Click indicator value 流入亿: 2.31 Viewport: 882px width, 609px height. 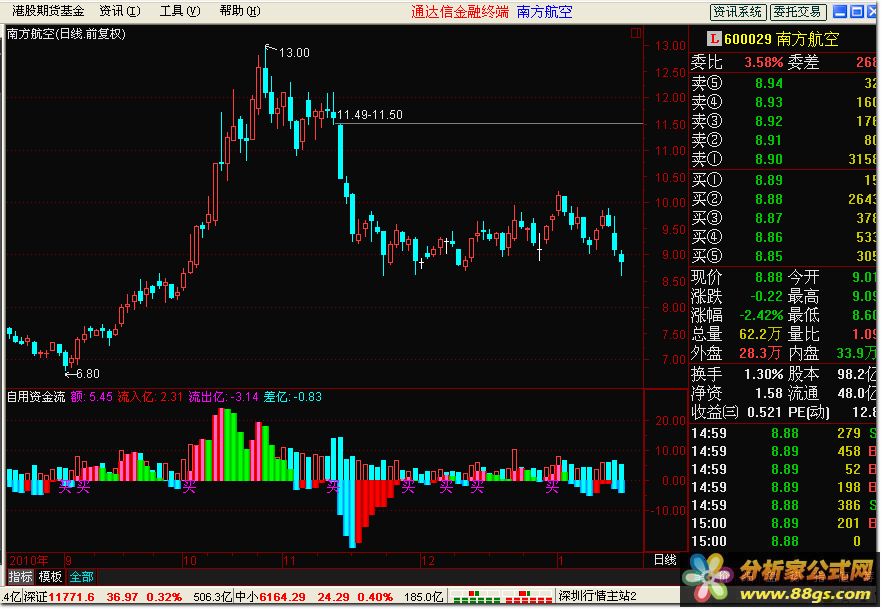(x=150, y=397)
